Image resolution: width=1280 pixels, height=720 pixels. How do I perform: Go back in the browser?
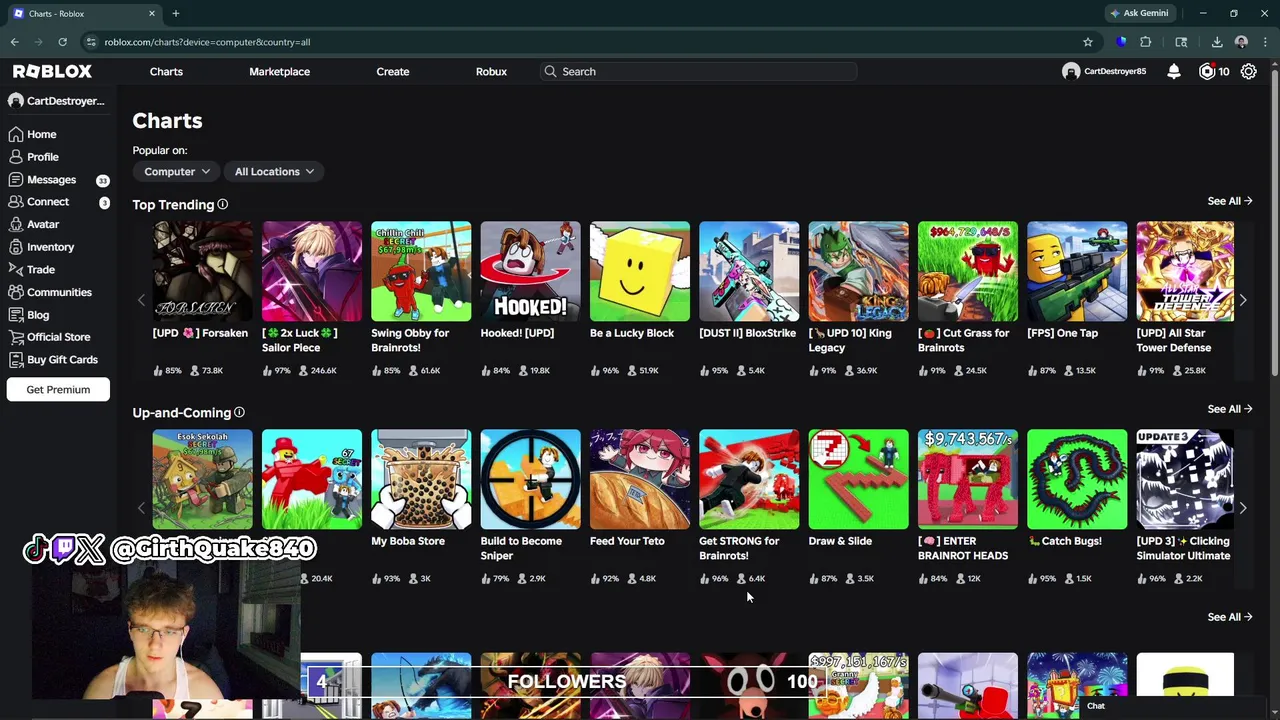click(15, 42)
